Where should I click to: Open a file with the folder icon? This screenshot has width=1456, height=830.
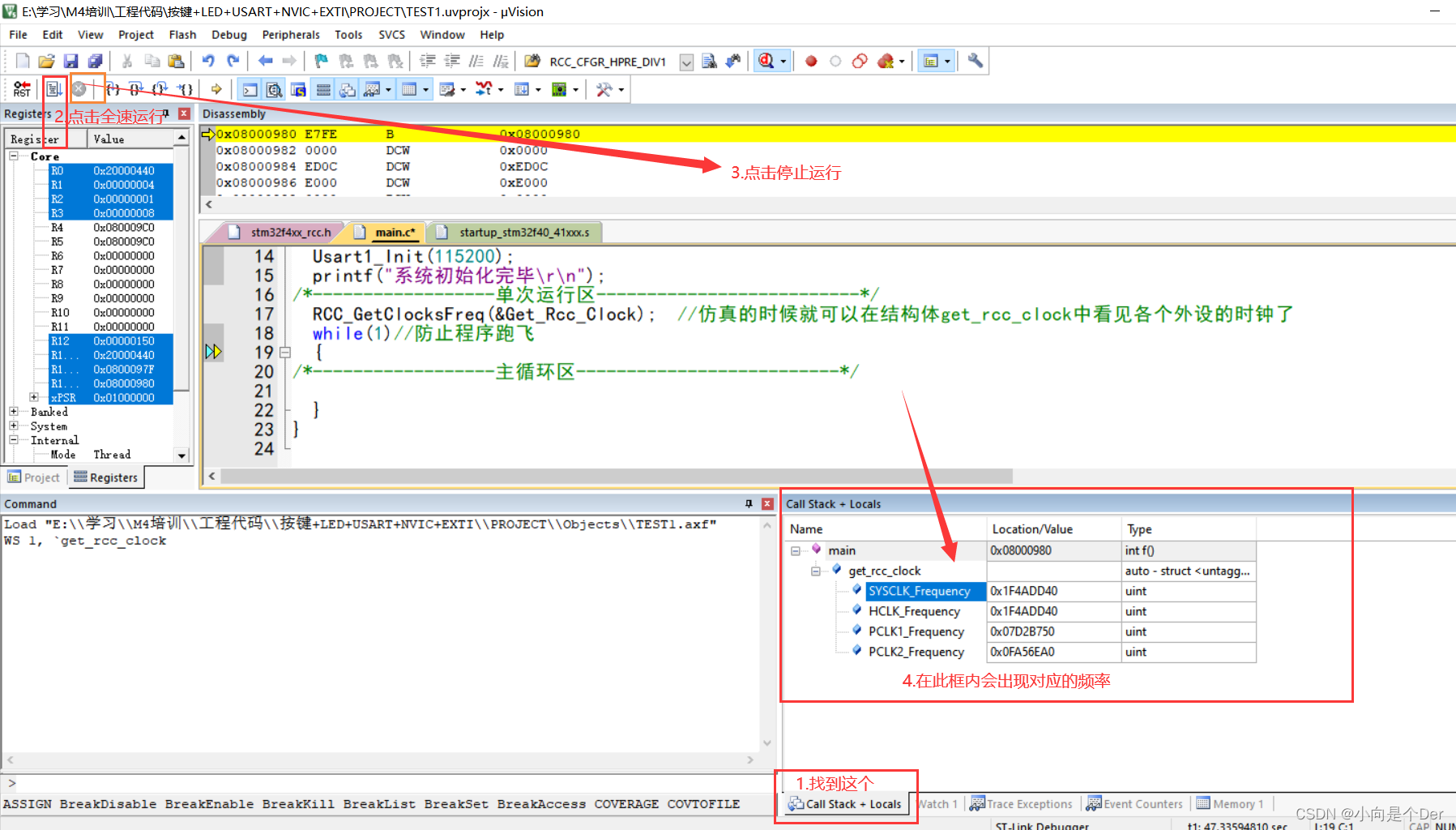click(x=47, y=61)
